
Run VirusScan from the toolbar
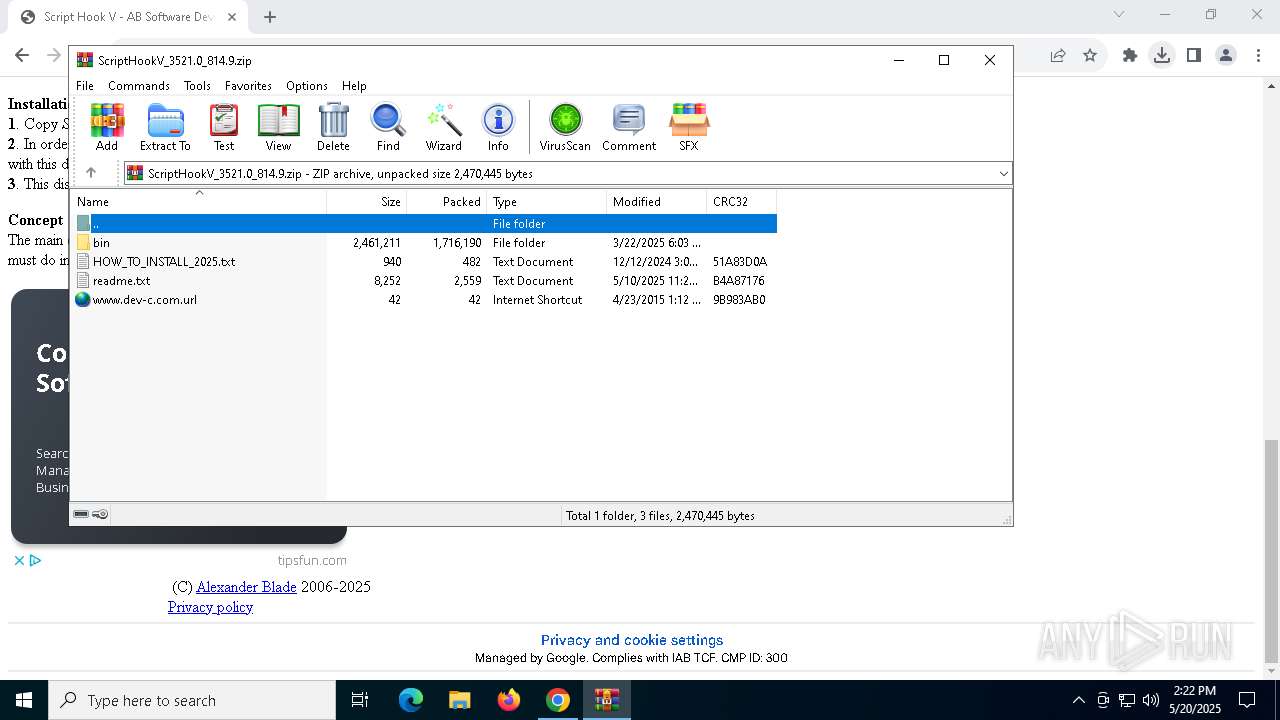pyautogui.click(x=565, y=127)
